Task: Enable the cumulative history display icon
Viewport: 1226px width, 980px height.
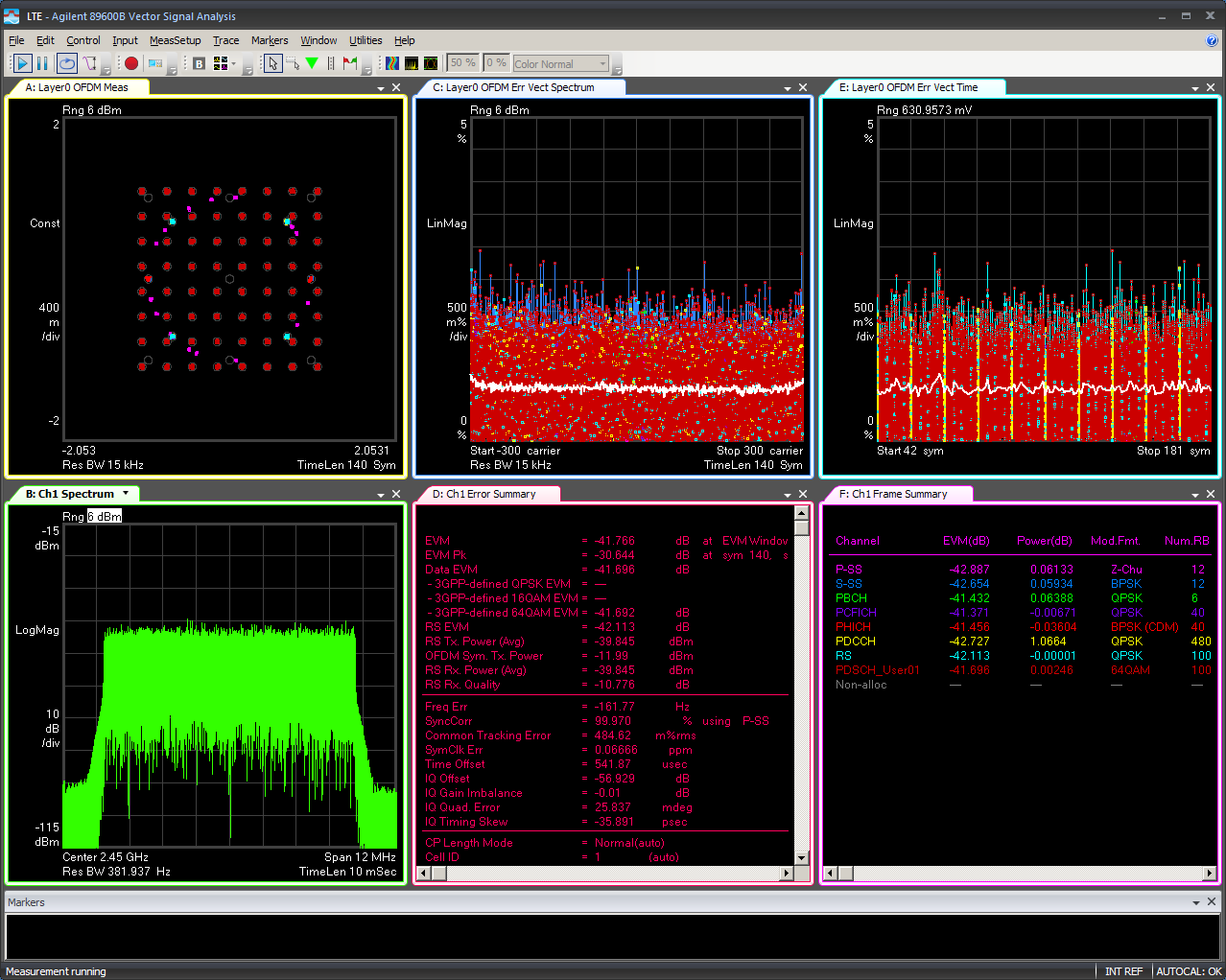Action: click(431, 63)
